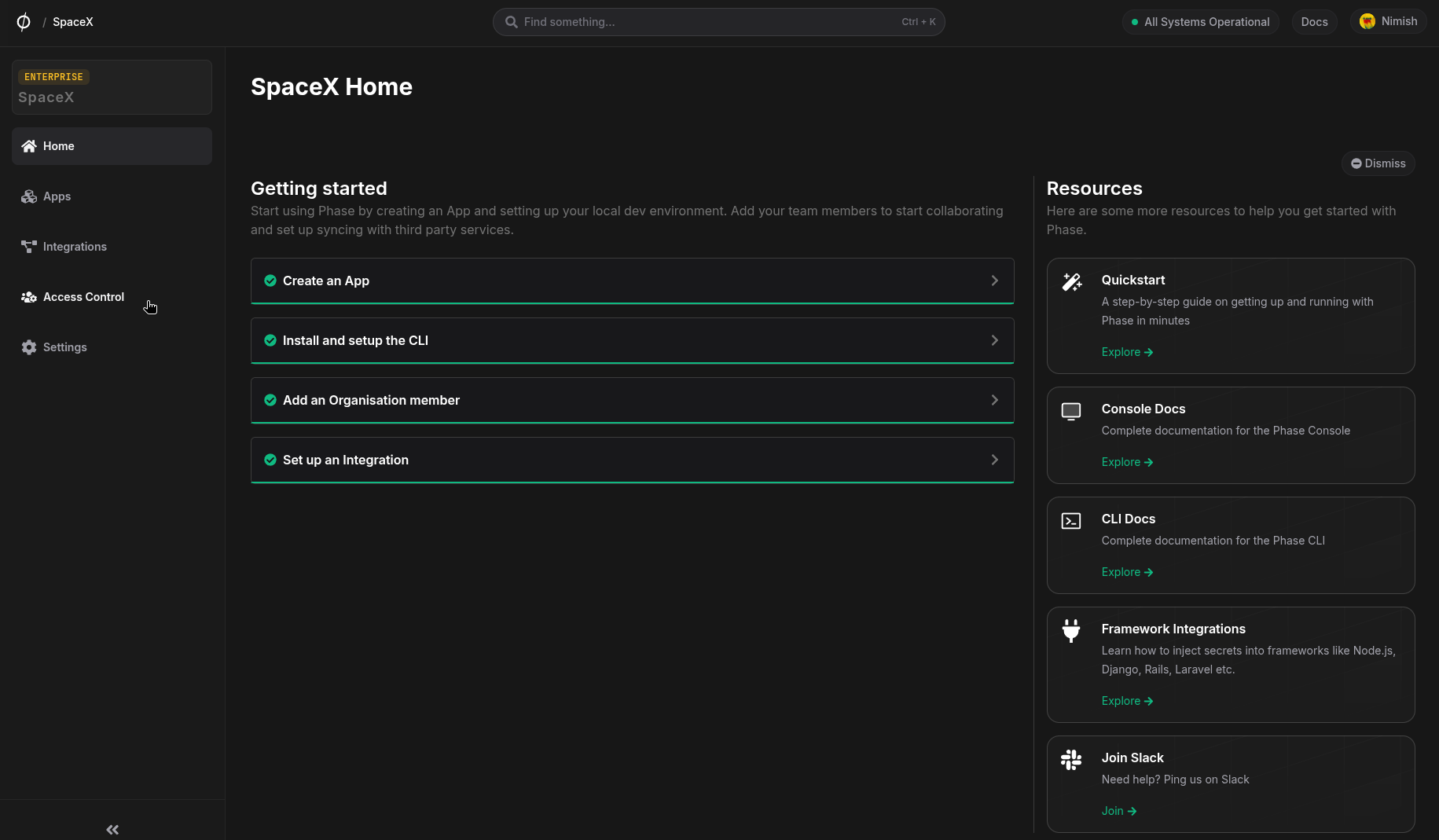Toggle completion for Set up an Integration
The width and height of the screenshot is (1439, 840).
[x=270, y=460]
